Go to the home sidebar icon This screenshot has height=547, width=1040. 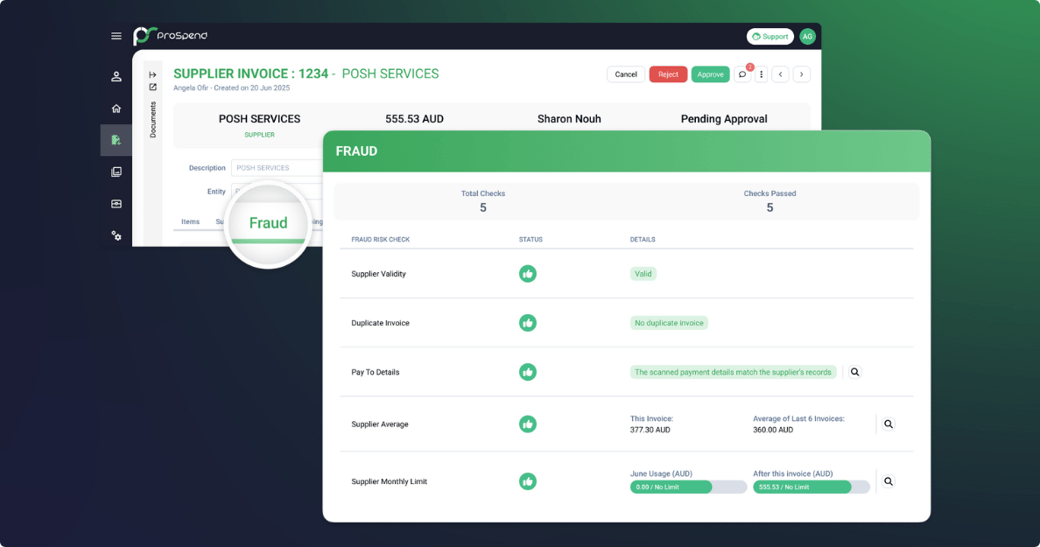(116, 109)
